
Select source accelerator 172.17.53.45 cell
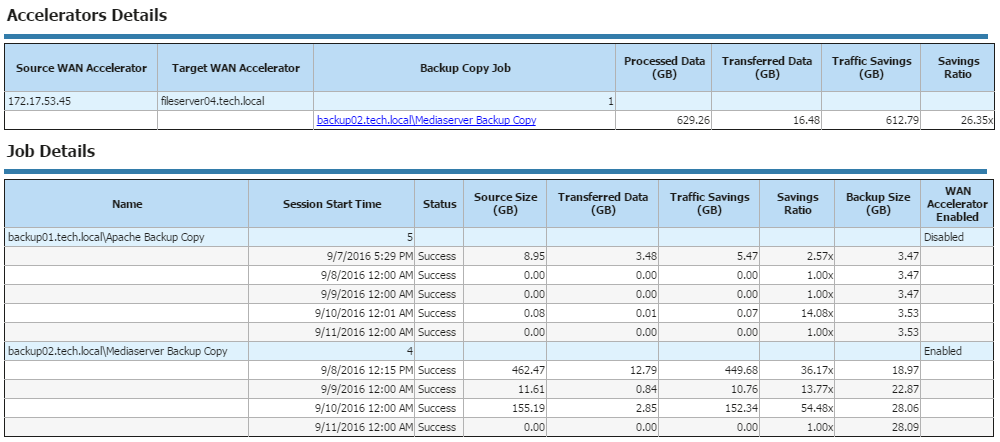81,101
